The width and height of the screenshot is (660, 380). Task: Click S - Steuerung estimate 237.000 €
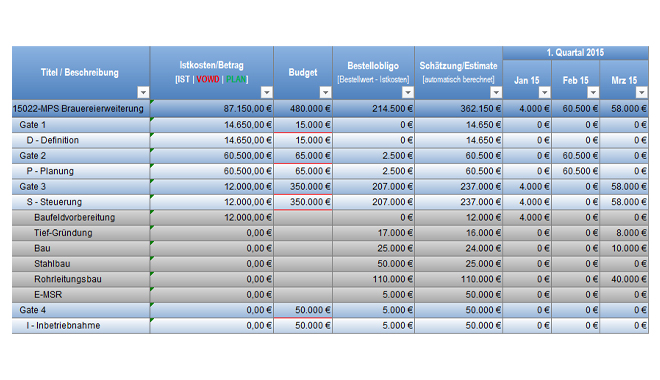pos(458,202)
